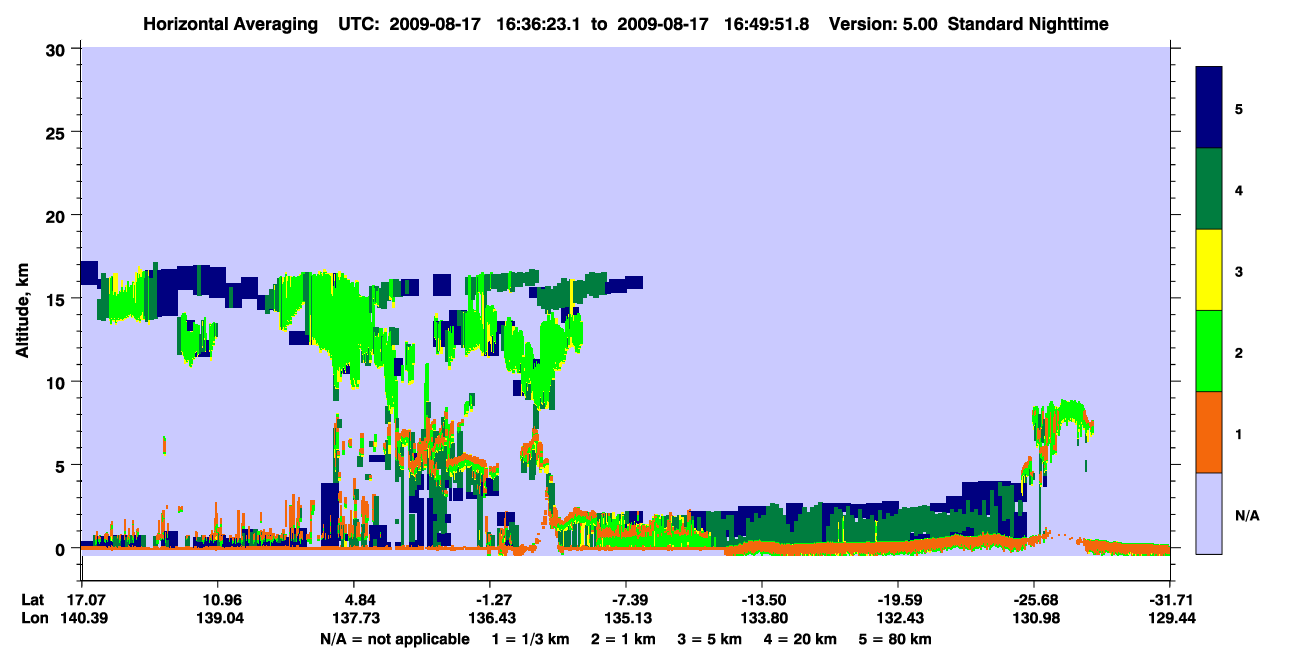
Task: Click the 10 tick label on altitude axis
Action: (58, 382)
